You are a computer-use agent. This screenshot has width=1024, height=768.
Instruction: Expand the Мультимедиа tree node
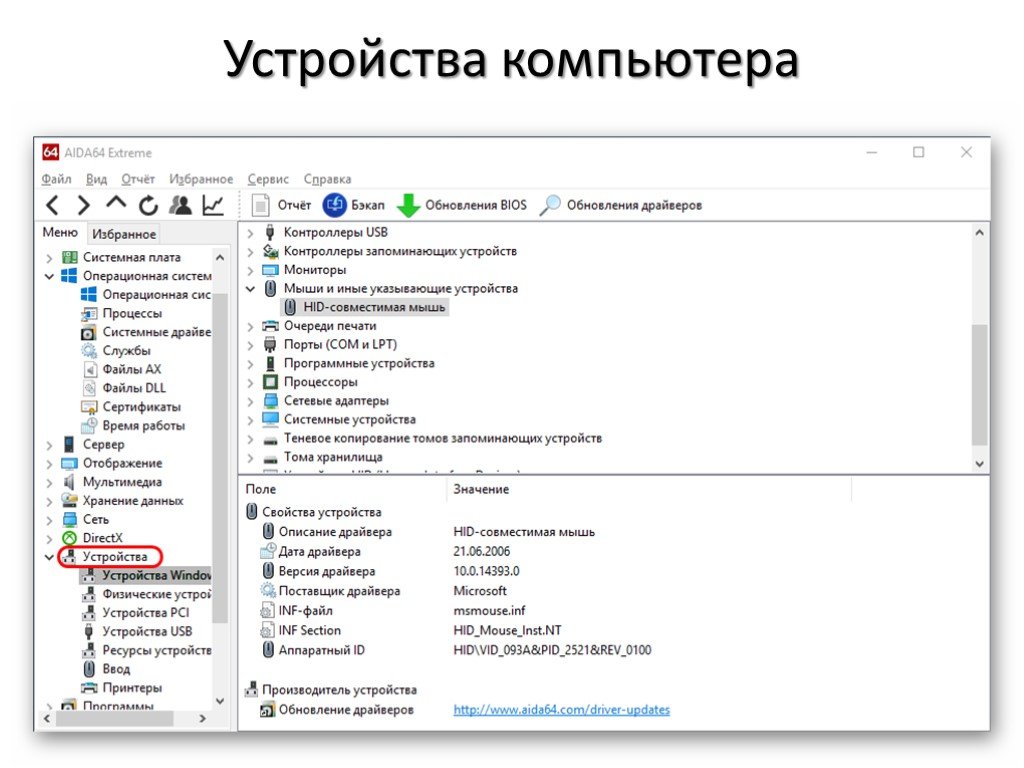(50, 483)
